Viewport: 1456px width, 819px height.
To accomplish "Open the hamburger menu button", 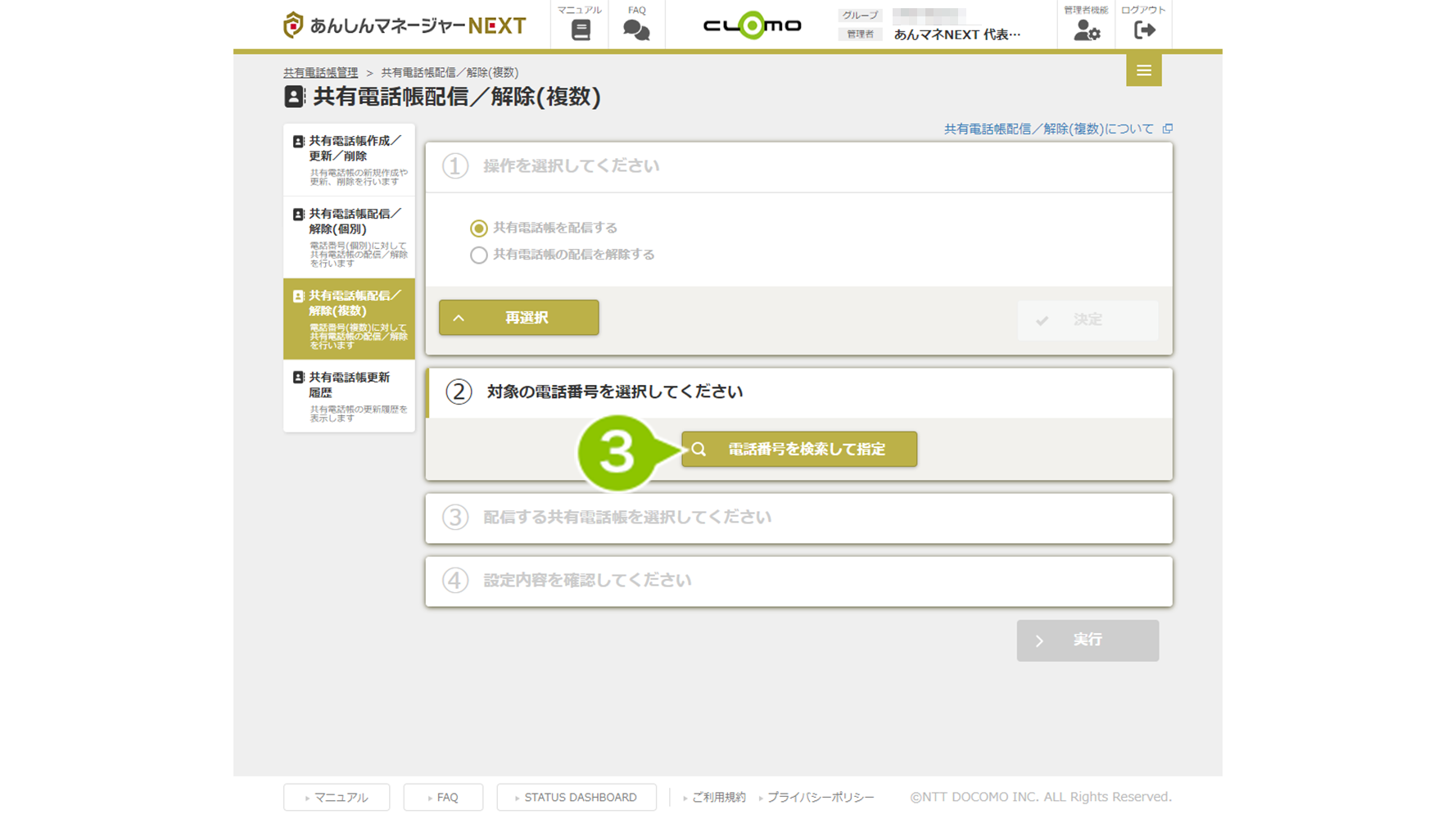I will tap(1143, 70).
